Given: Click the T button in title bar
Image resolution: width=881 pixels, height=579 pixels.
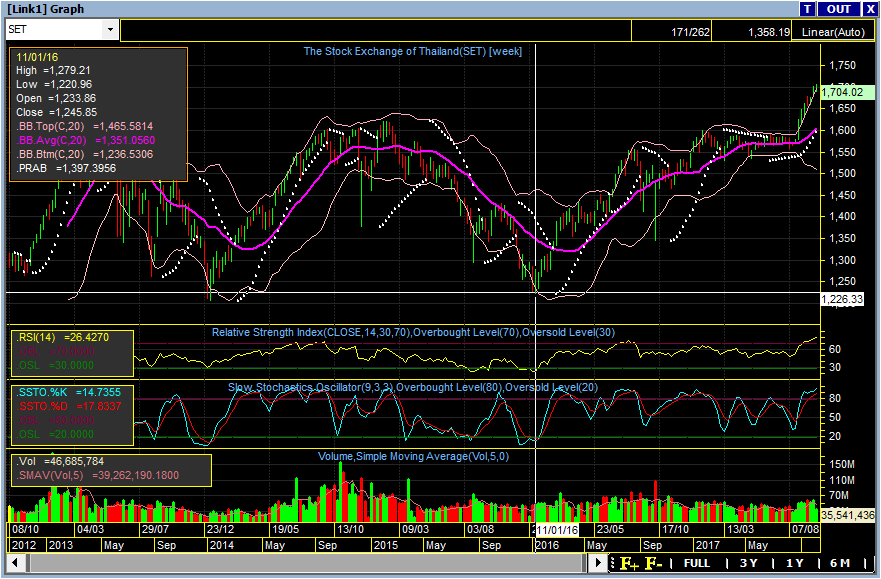Looking at the screenshot, I should [x=808, y=9].
